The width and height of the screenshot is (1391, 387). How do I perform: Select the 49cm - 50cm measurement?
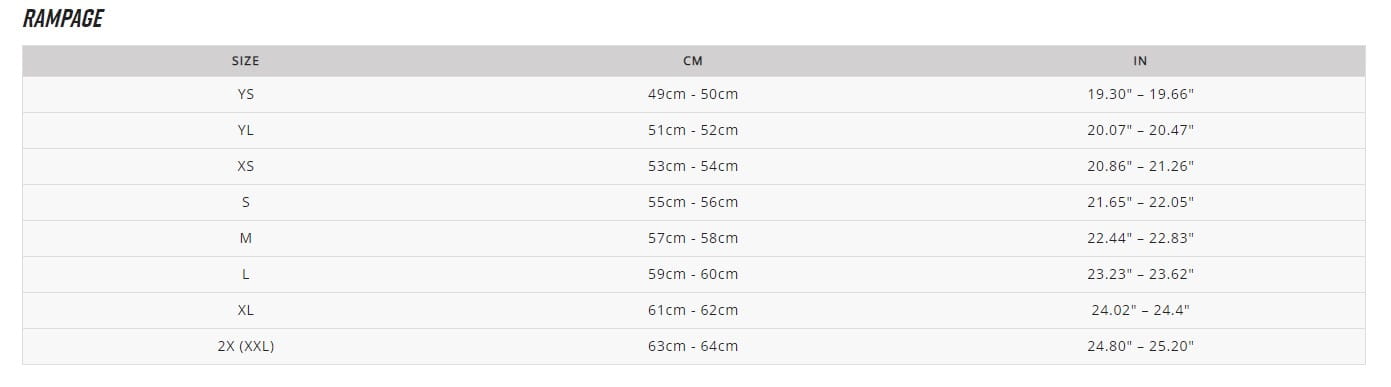[x=693, y=94]
